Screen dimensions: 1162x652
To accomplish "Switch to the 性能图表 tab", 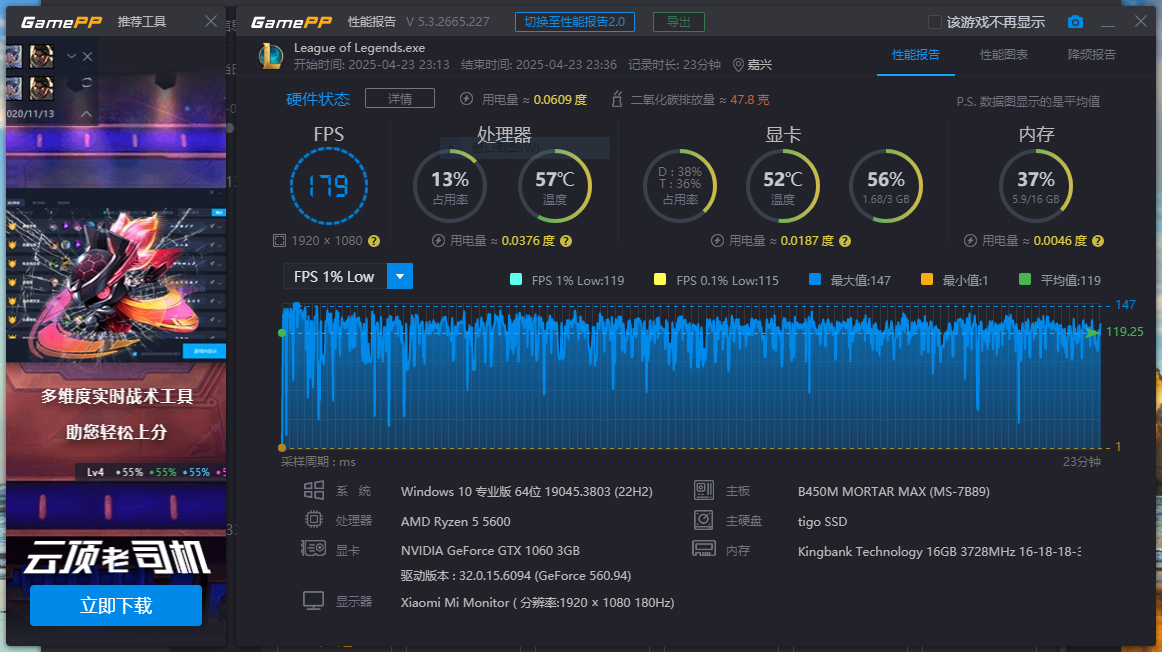I will tap(1003, 55).
